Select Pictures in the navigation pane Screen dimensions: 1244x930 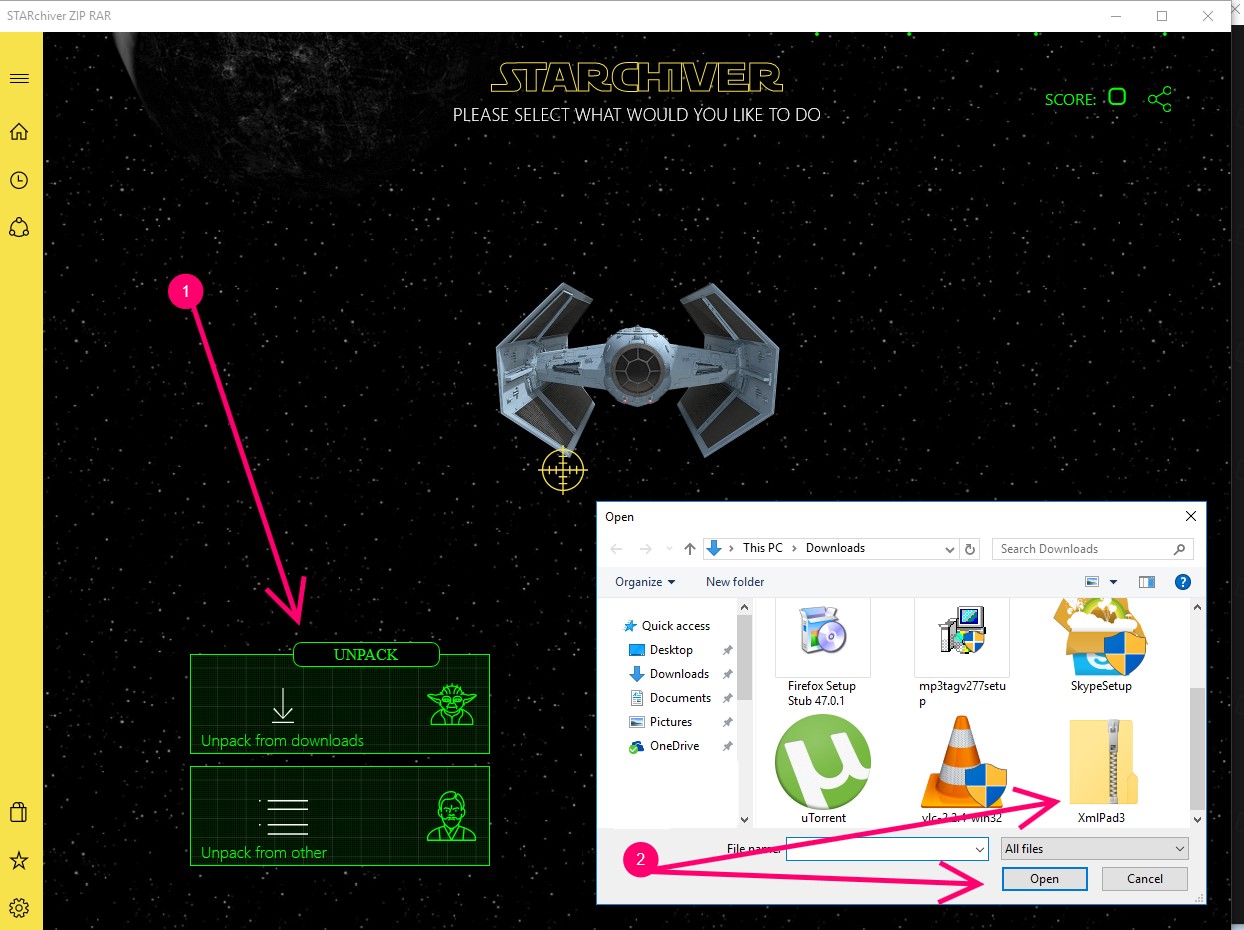click(662, 722)
